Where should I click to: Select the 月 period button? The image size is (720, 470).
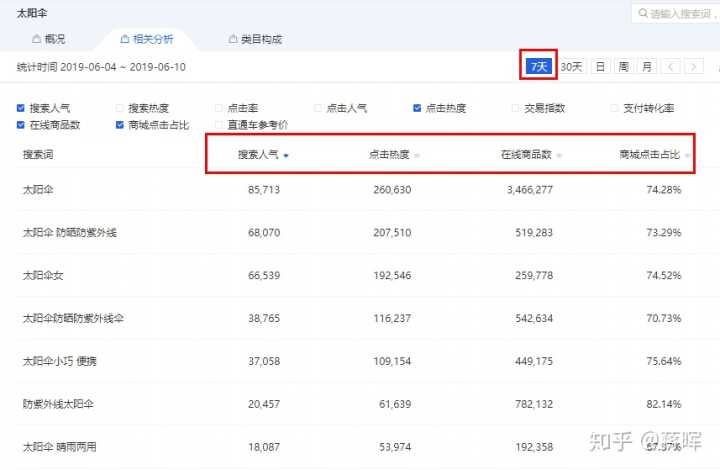[x=647, y=67]
